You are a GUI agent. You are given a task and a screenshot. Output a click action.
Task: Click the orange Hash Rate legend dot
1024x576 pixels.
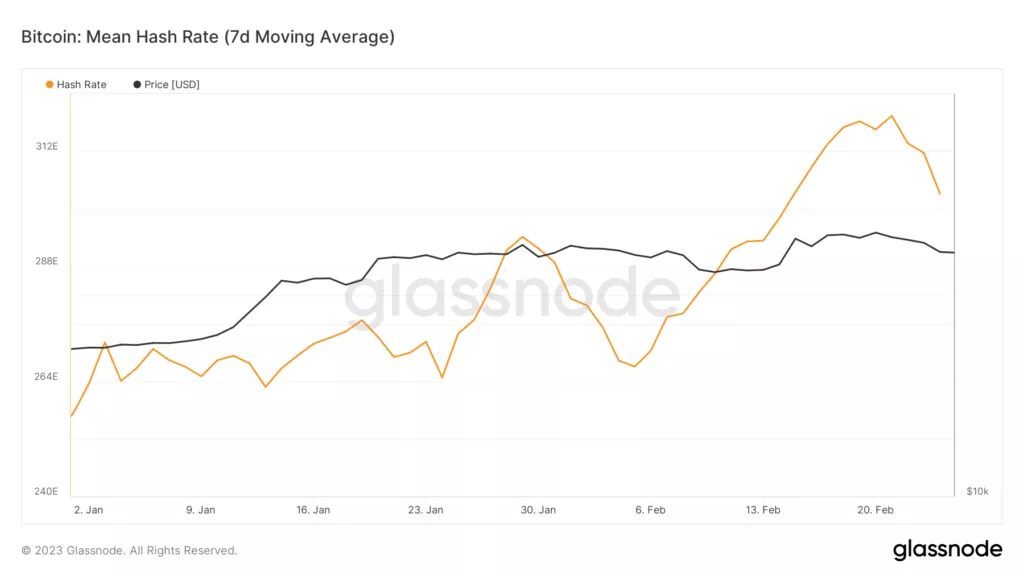coord(49,84)
